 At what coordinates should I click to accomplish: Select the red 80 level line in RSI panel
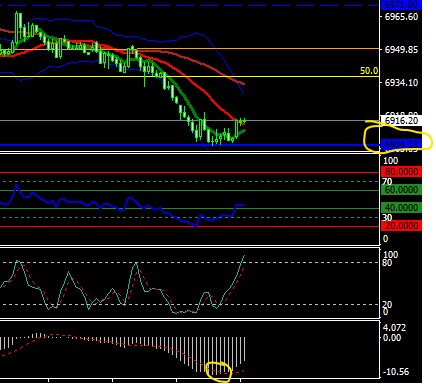190,173
